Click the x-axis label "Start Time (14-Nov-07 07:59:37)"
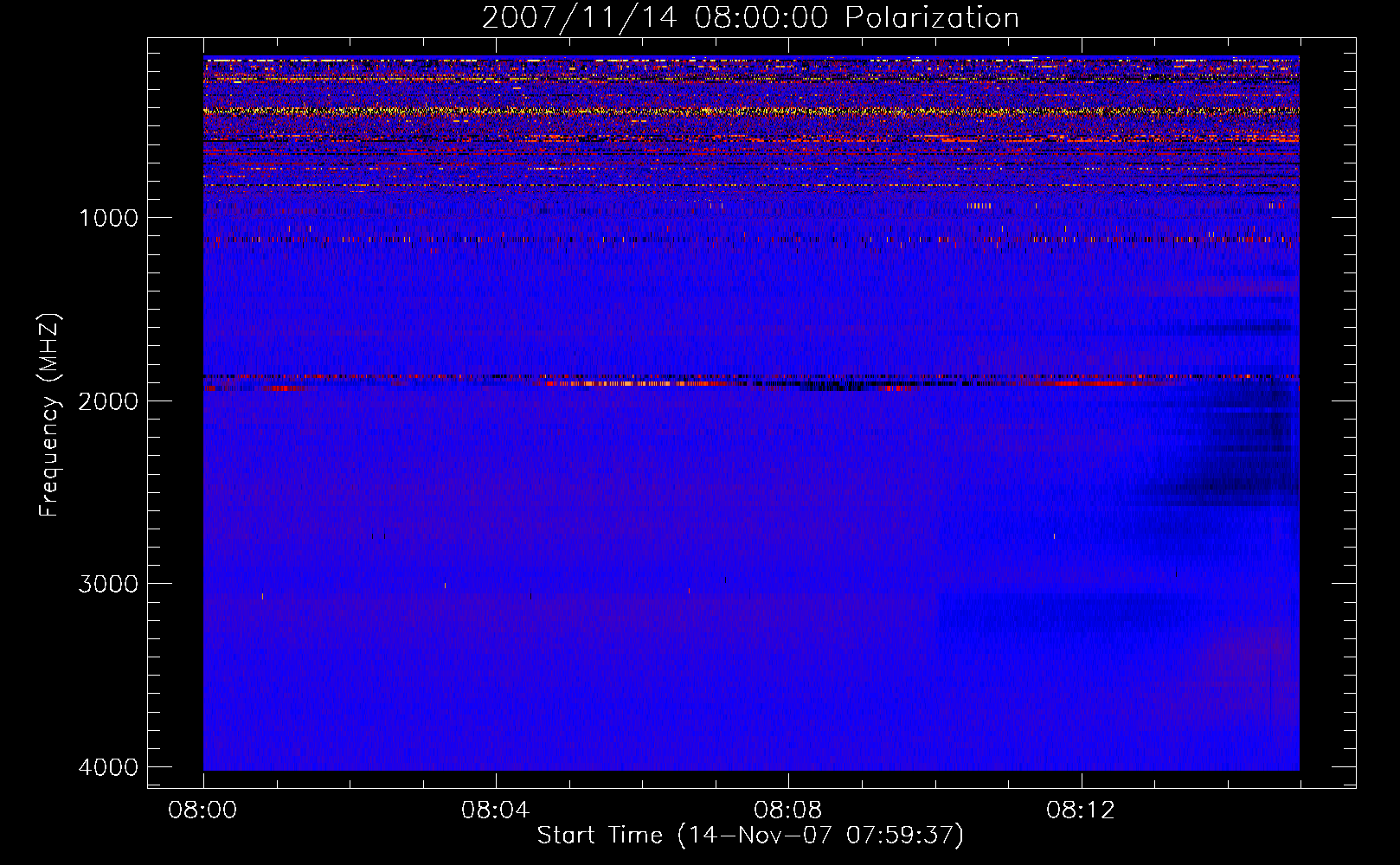 (750, 836)
